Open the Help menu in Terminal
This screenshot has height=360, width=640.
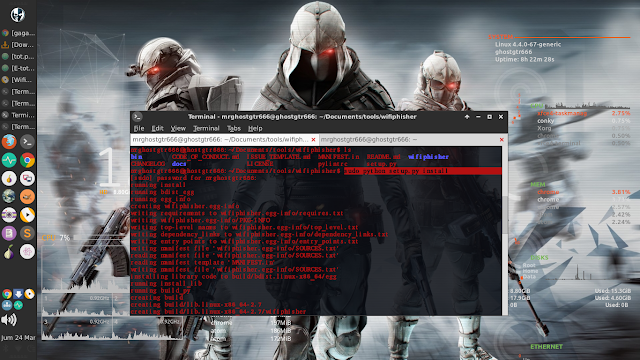[x=255, y=128]
